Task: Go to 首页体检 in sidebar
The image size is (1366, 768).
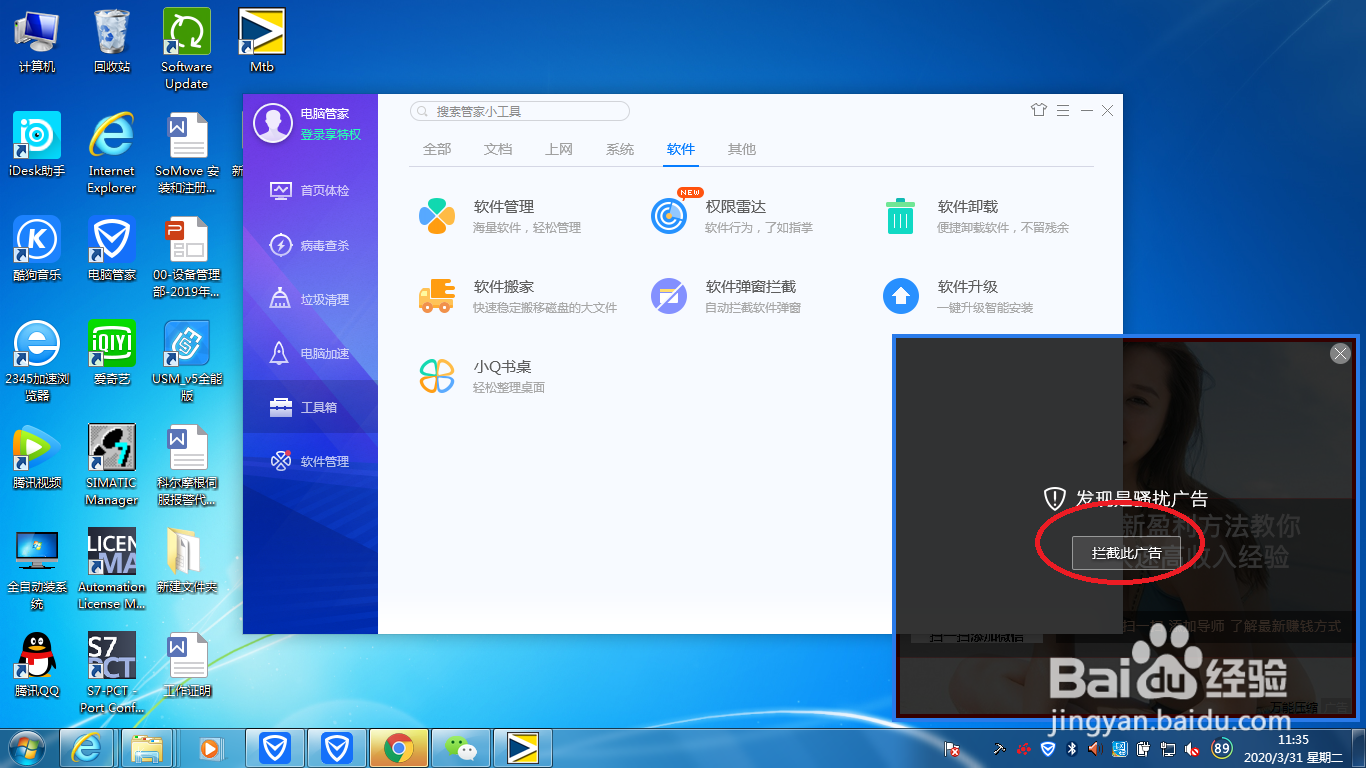Action: pyautogui.click(x=310, y=190)
